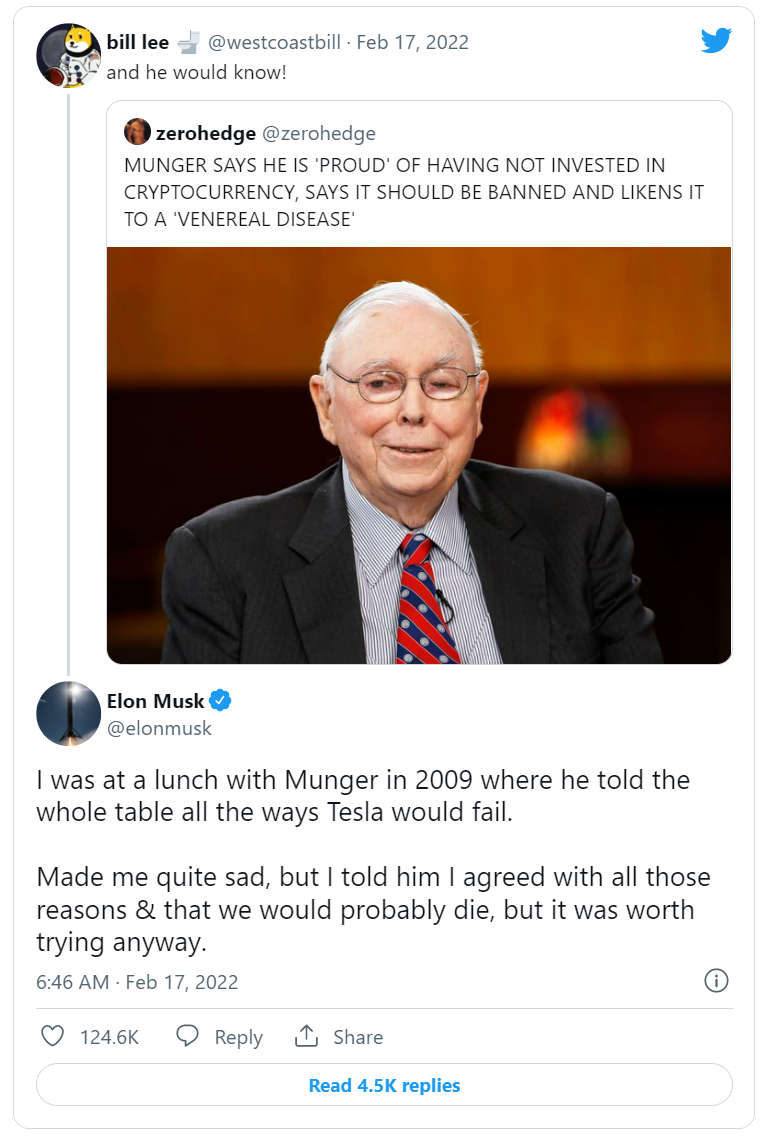
Task: Open Elon Musk's rocket profile picture
Action: (x=68, y=714)
